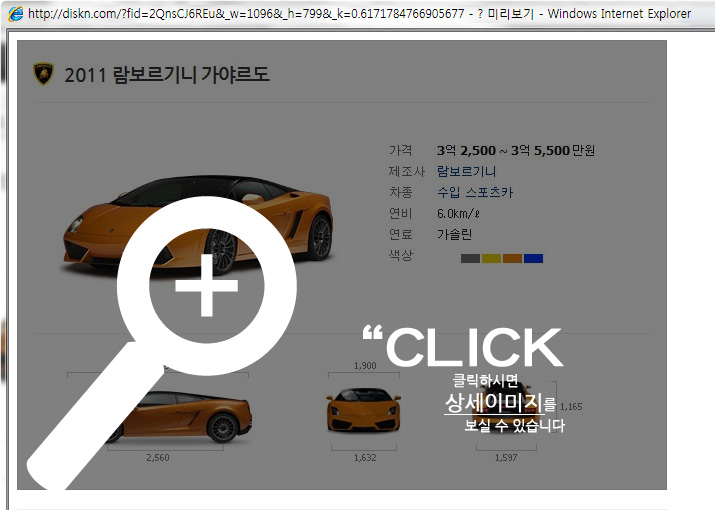Click the 클릭하시면 overlay text
This screenshot has width=715, height=510.
(x=485, y=380)
